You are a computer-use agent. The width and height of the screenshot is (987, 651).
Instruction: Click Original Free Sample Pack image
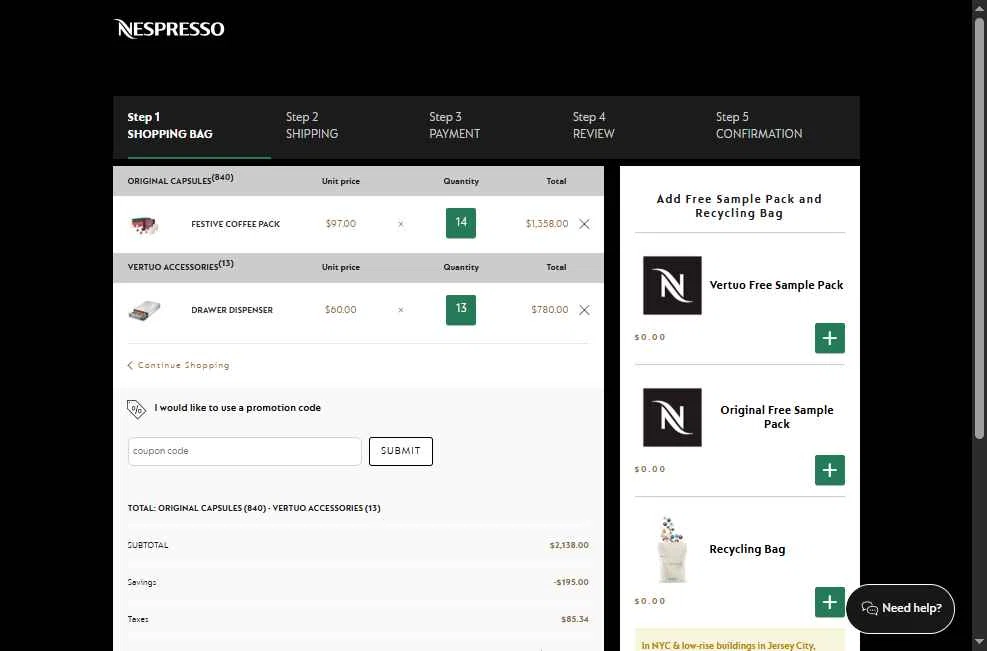672,417
